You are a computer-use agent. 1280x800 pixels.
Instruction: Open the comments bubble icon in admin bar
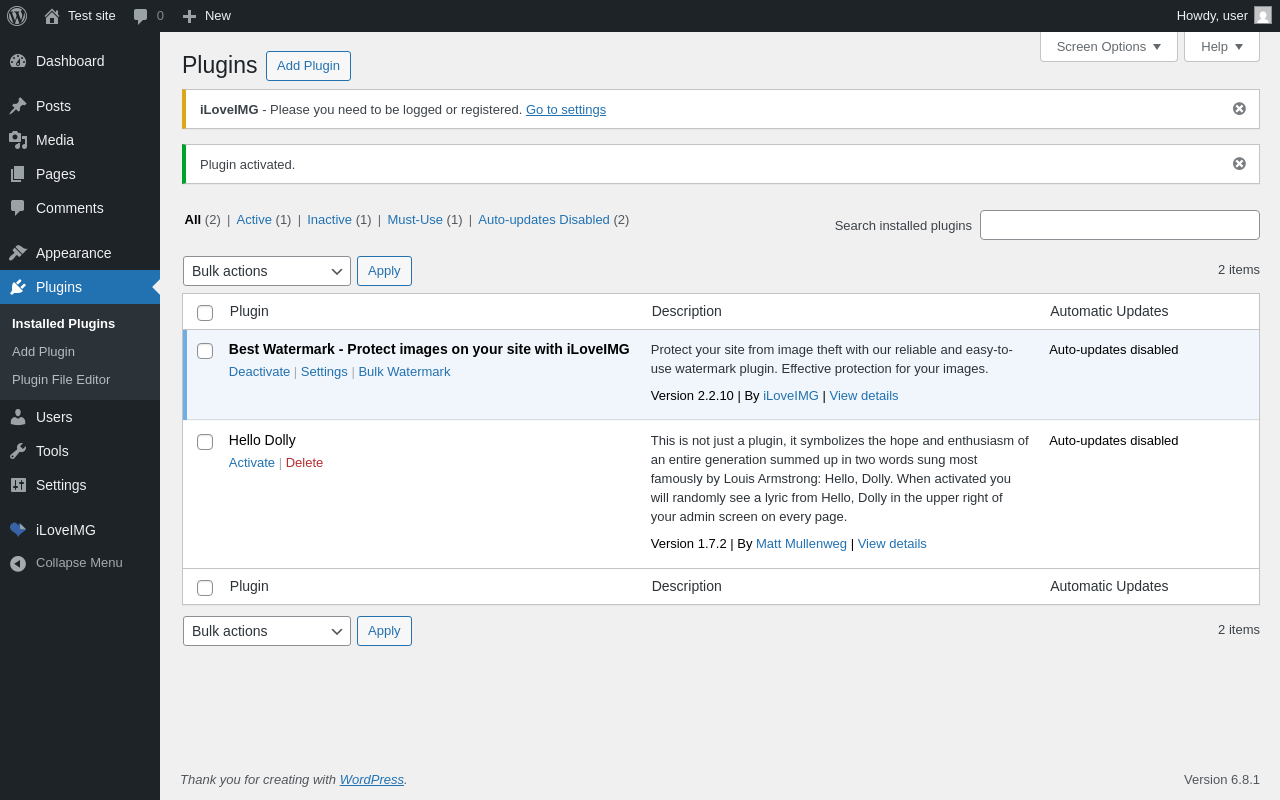(141, 16)
